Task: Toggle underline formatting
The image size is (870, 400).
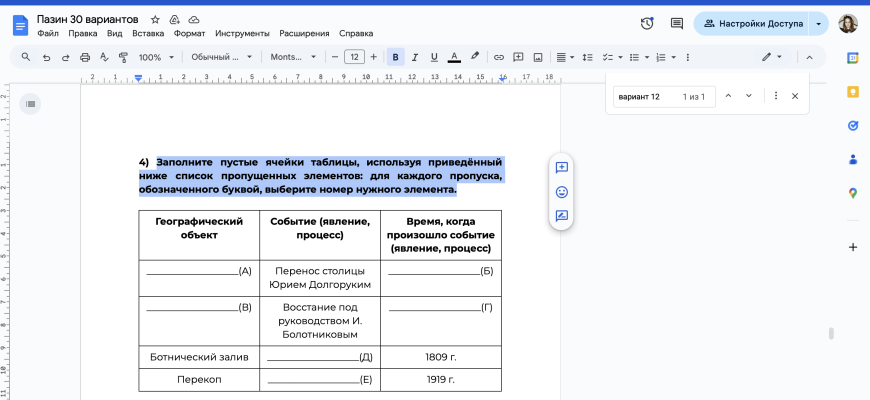Action: coord(434,57)
